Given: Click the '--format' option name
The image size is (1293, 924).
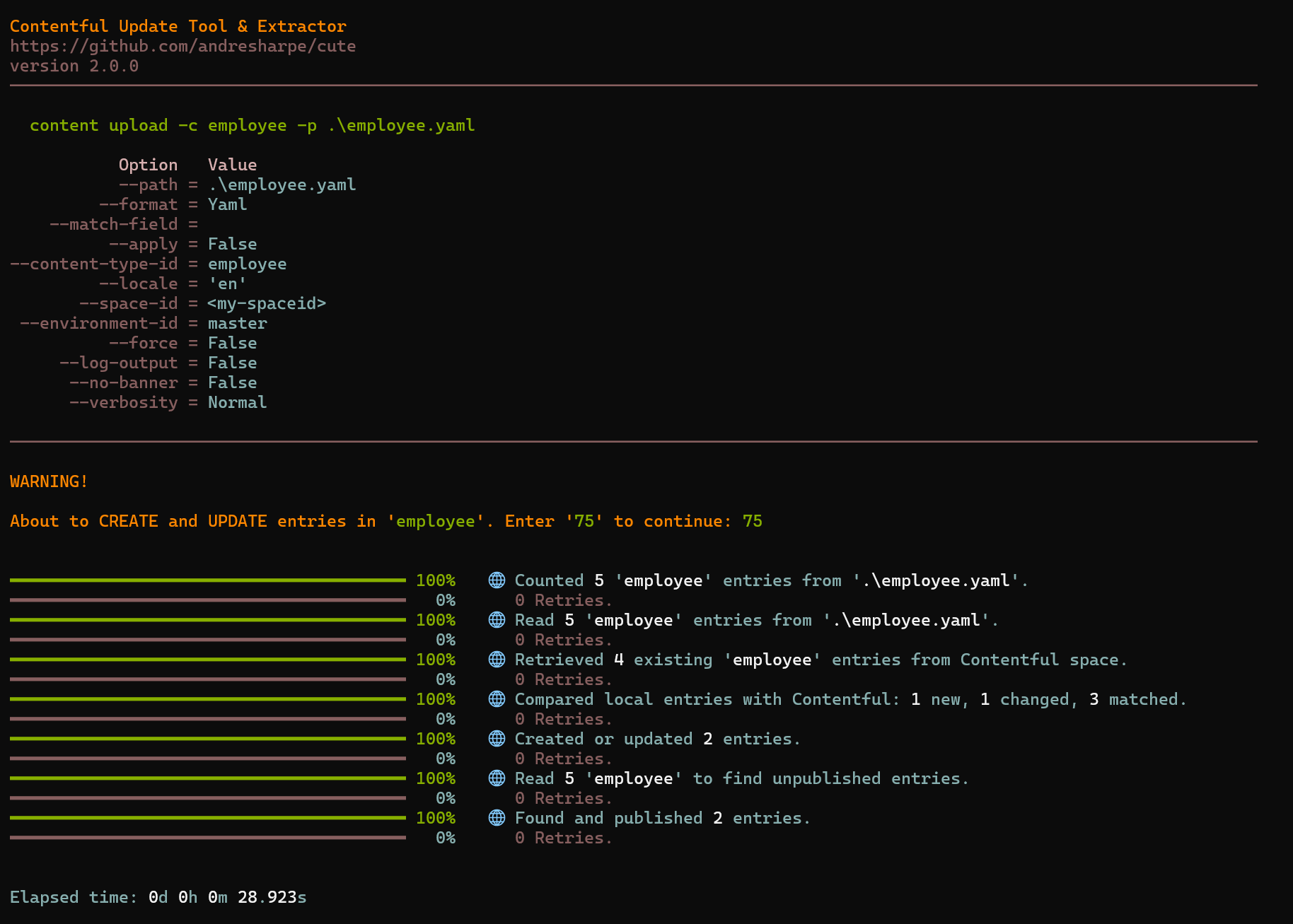Looking at the screenshot, I should pos(139,204).
